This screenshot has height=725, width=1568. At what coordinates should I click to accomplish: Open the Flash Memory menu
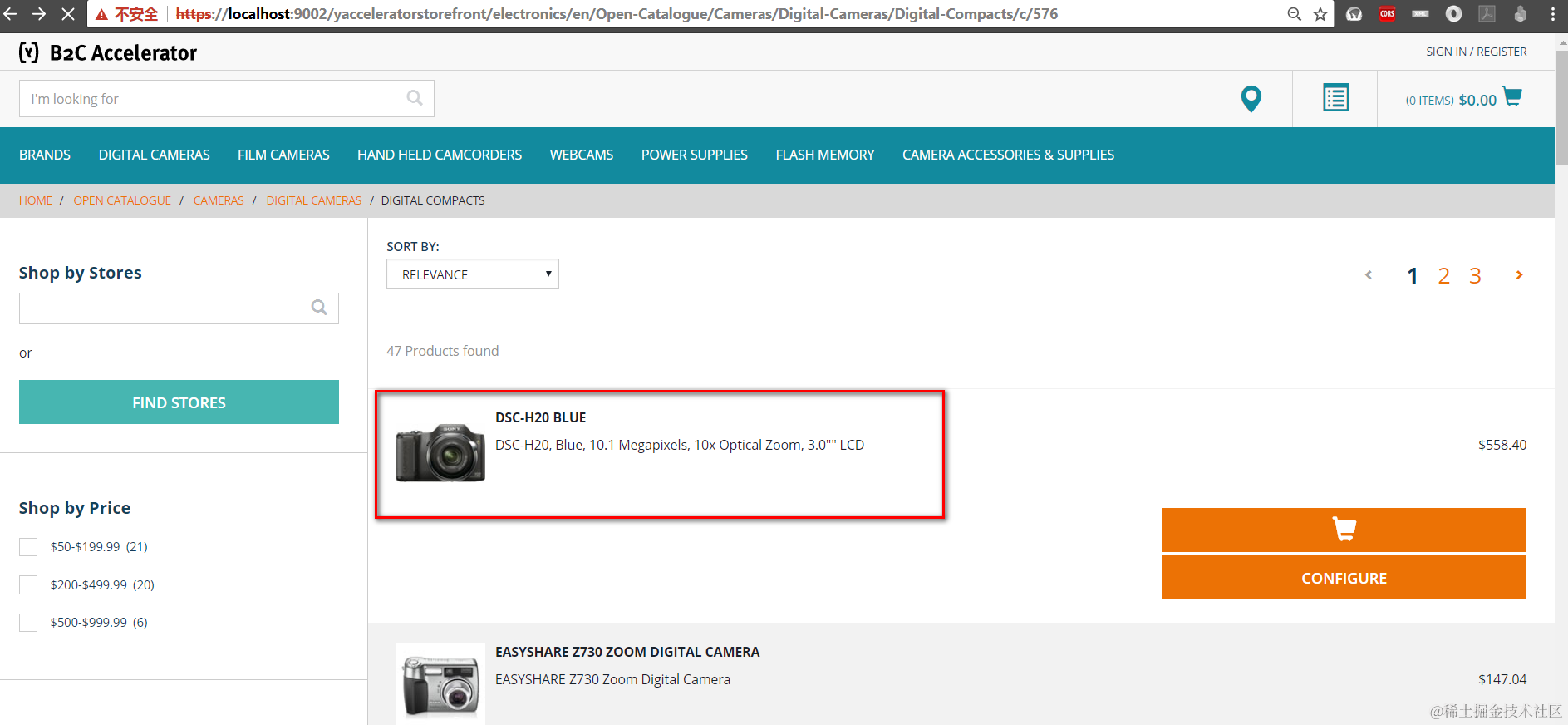(825, 155)
